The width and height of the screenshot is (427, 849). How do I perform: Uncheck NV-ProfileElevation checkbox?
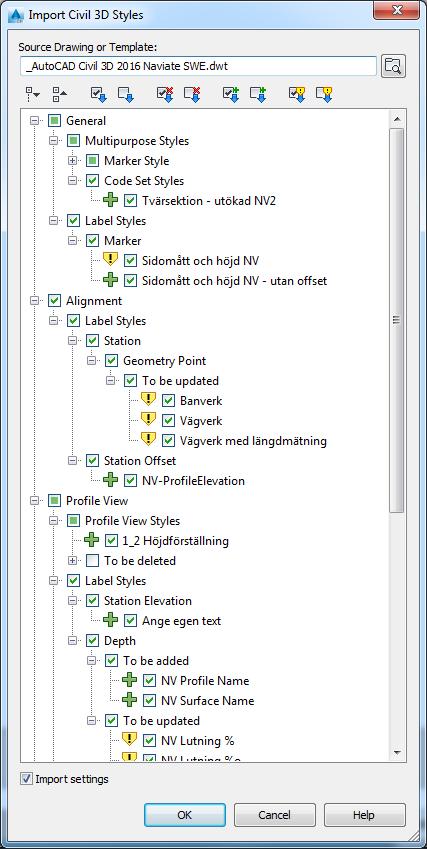[130, 481]
